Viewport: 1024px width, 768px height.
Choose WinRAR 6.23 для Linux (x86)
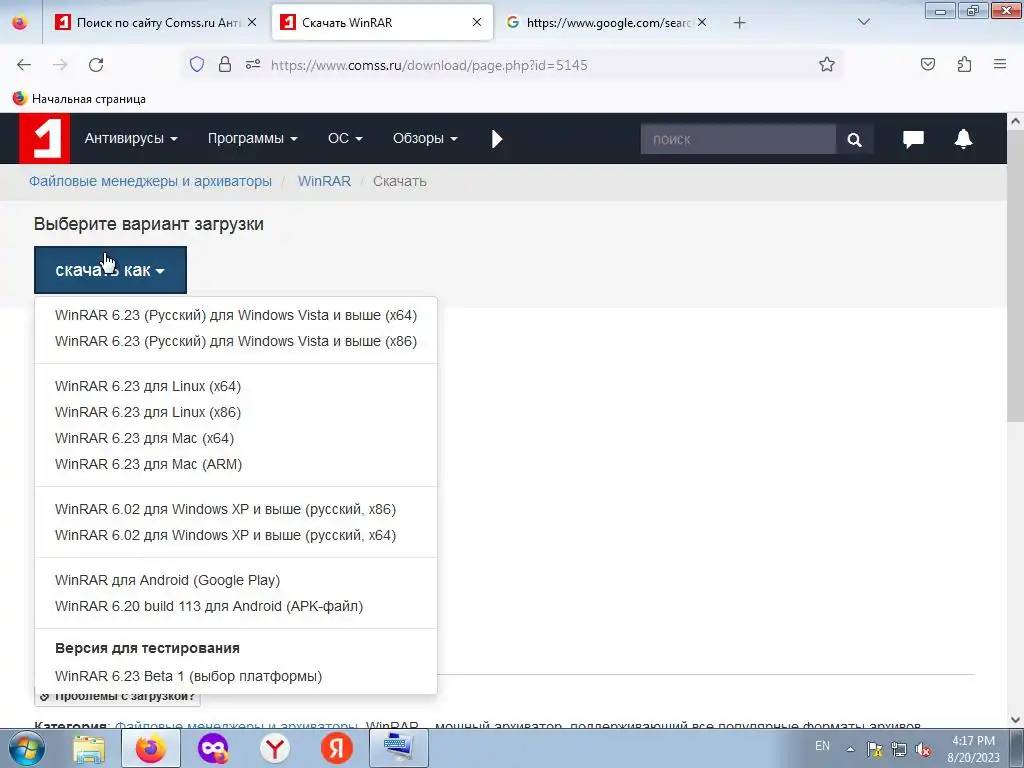click(x=148, y=412)
